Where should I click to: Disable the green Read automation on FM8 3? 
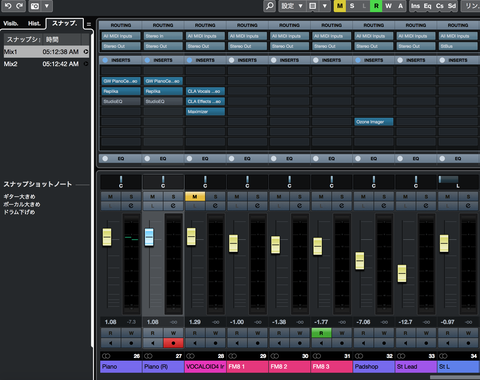pyautogui.click(x=321, y=333)
